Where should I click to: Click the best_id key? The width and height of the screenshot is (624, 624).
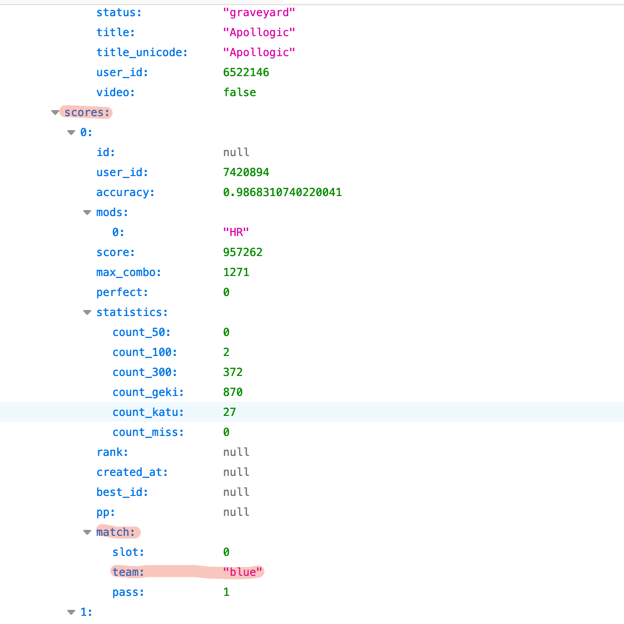tap(122, 492)
